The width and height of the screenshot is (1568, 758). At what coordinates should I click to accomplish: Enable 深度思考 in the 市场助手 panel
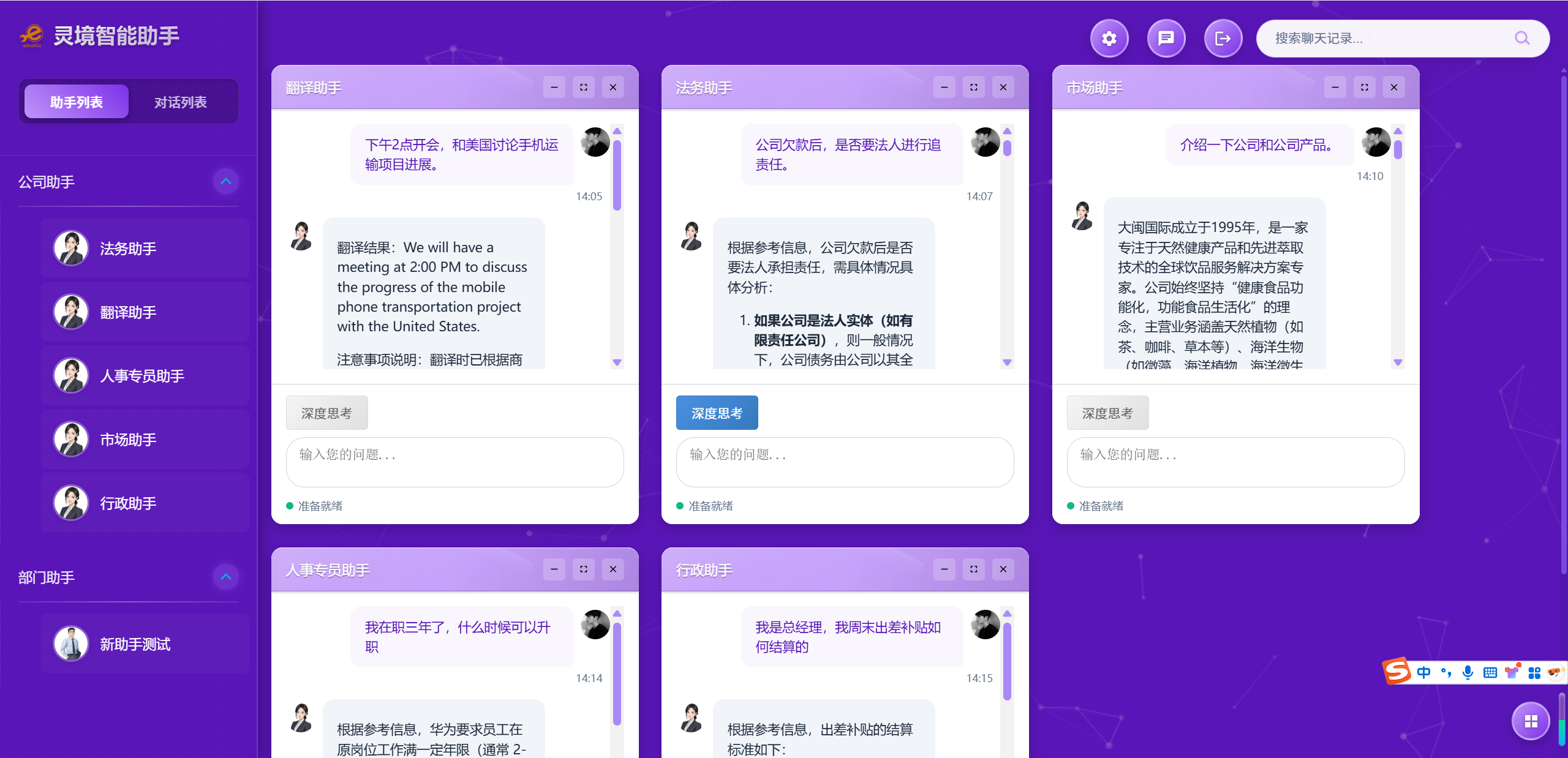[1107, 413]
